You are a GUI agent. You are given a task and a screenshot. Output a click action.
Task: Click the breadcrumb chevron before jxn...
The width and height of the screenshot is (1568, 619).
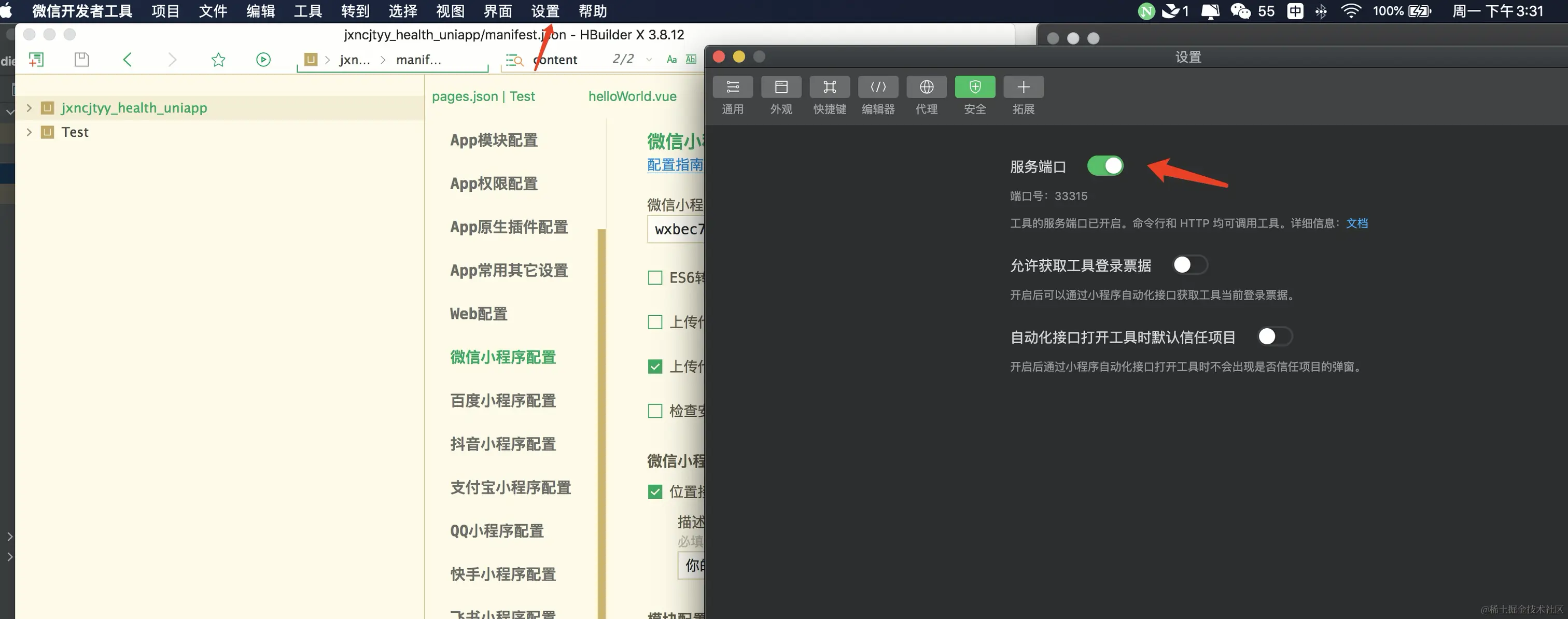[x=328, y=60]
